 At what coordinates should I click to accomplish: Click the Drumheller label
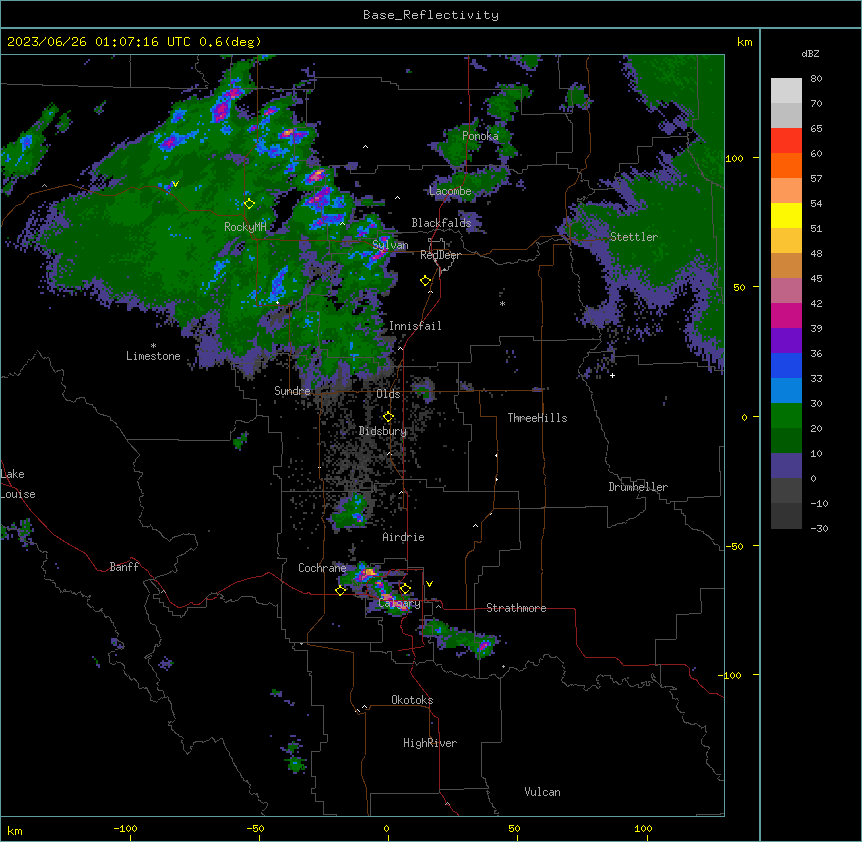pyautogui.click(x=638, y=487)
